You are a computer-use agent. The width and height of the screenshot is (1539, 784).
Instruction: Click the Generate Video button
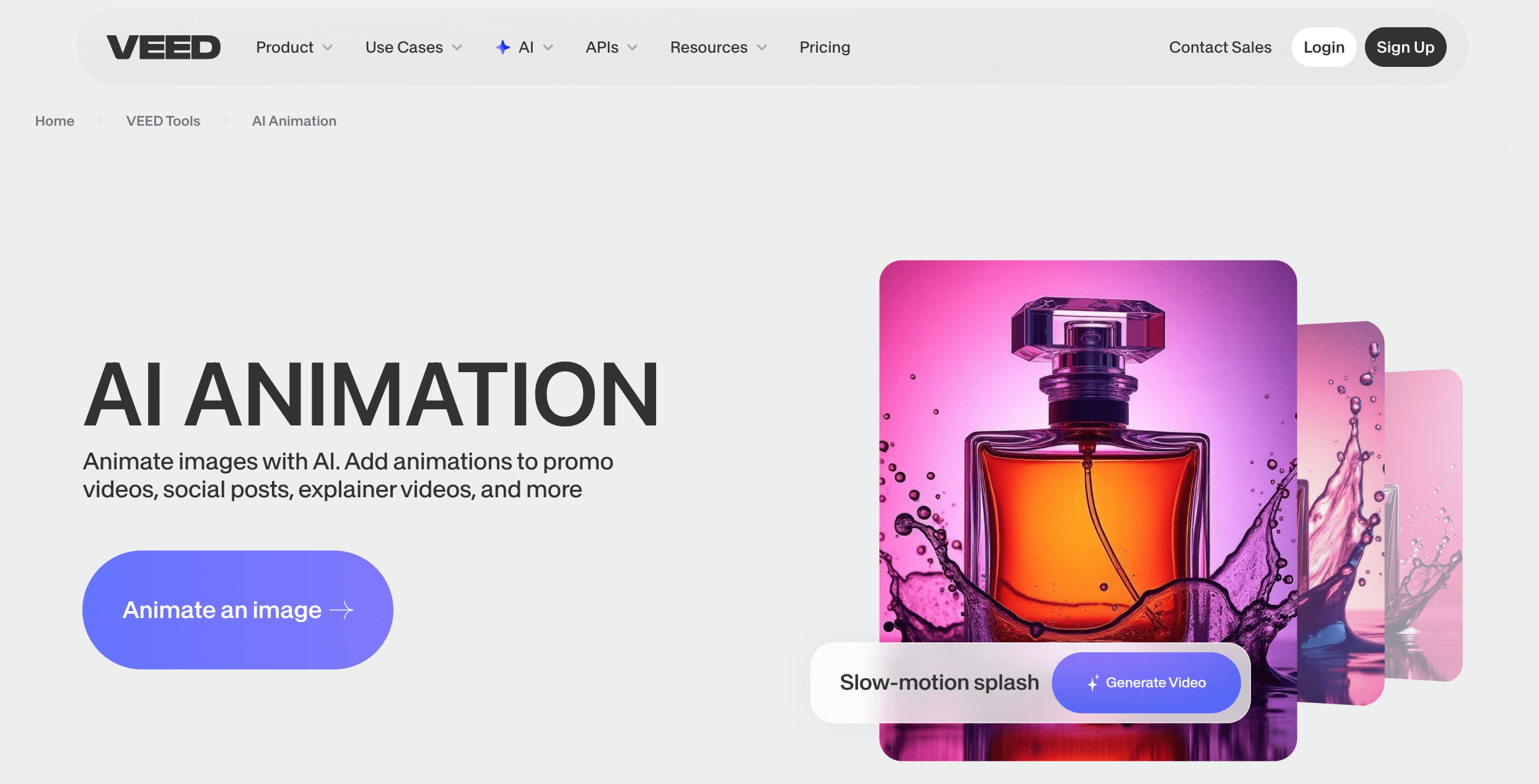(x=1146, y=682)
